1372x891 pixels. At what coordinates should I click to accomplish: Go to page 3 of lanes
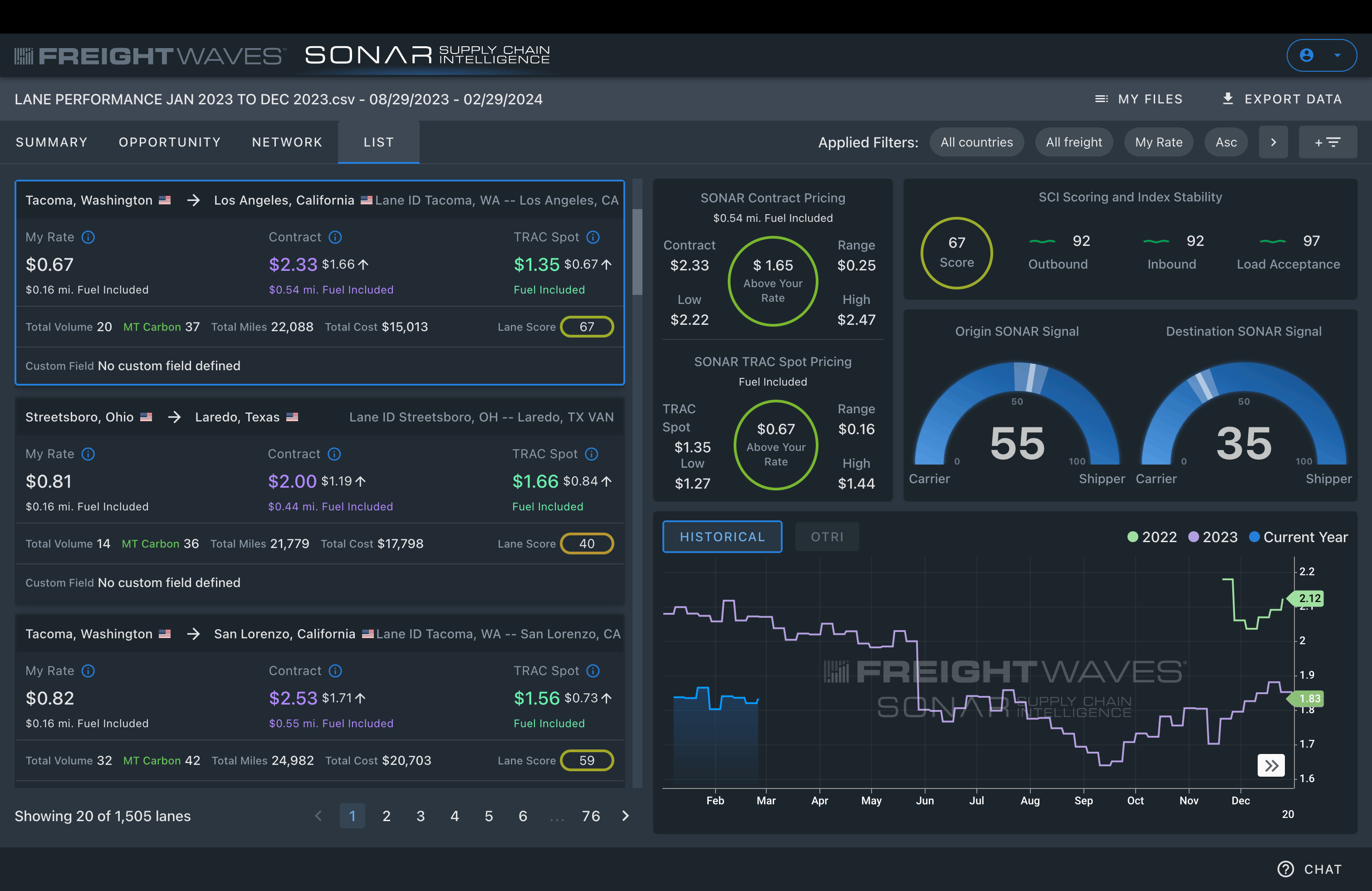pyautogui.click(x=420, y=816)
